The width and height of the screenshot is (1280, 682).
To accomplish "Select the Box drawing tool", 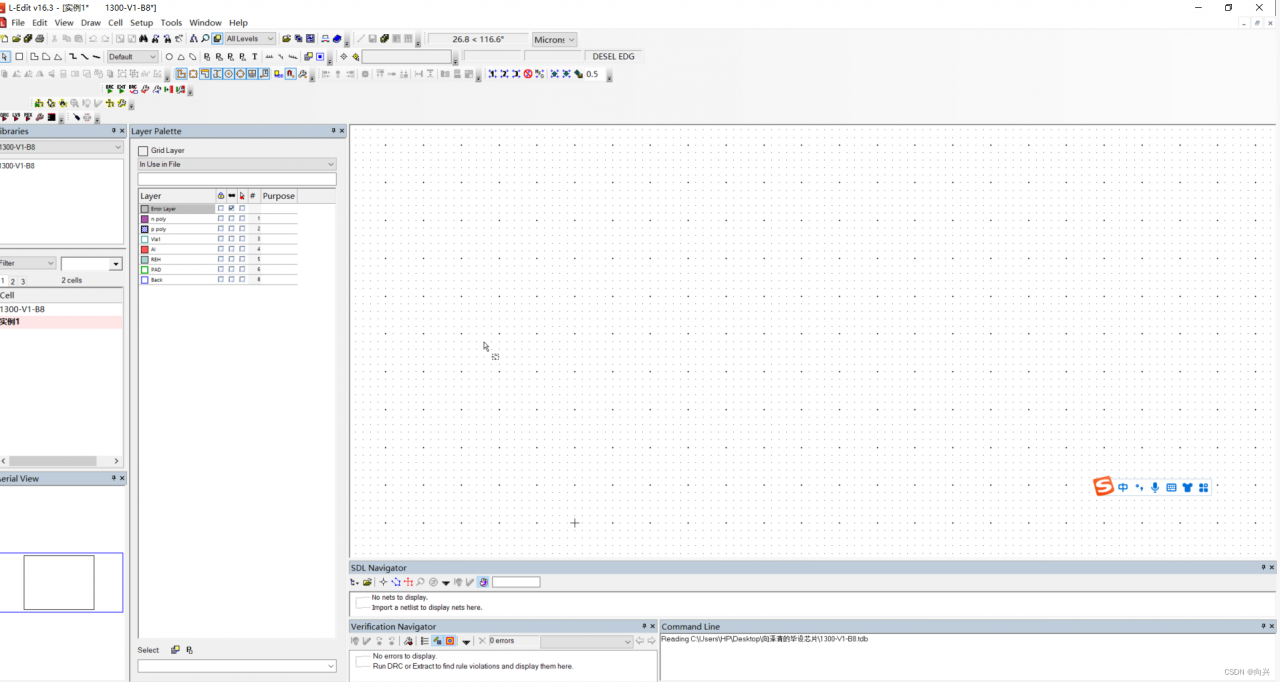I will [19, 57].
